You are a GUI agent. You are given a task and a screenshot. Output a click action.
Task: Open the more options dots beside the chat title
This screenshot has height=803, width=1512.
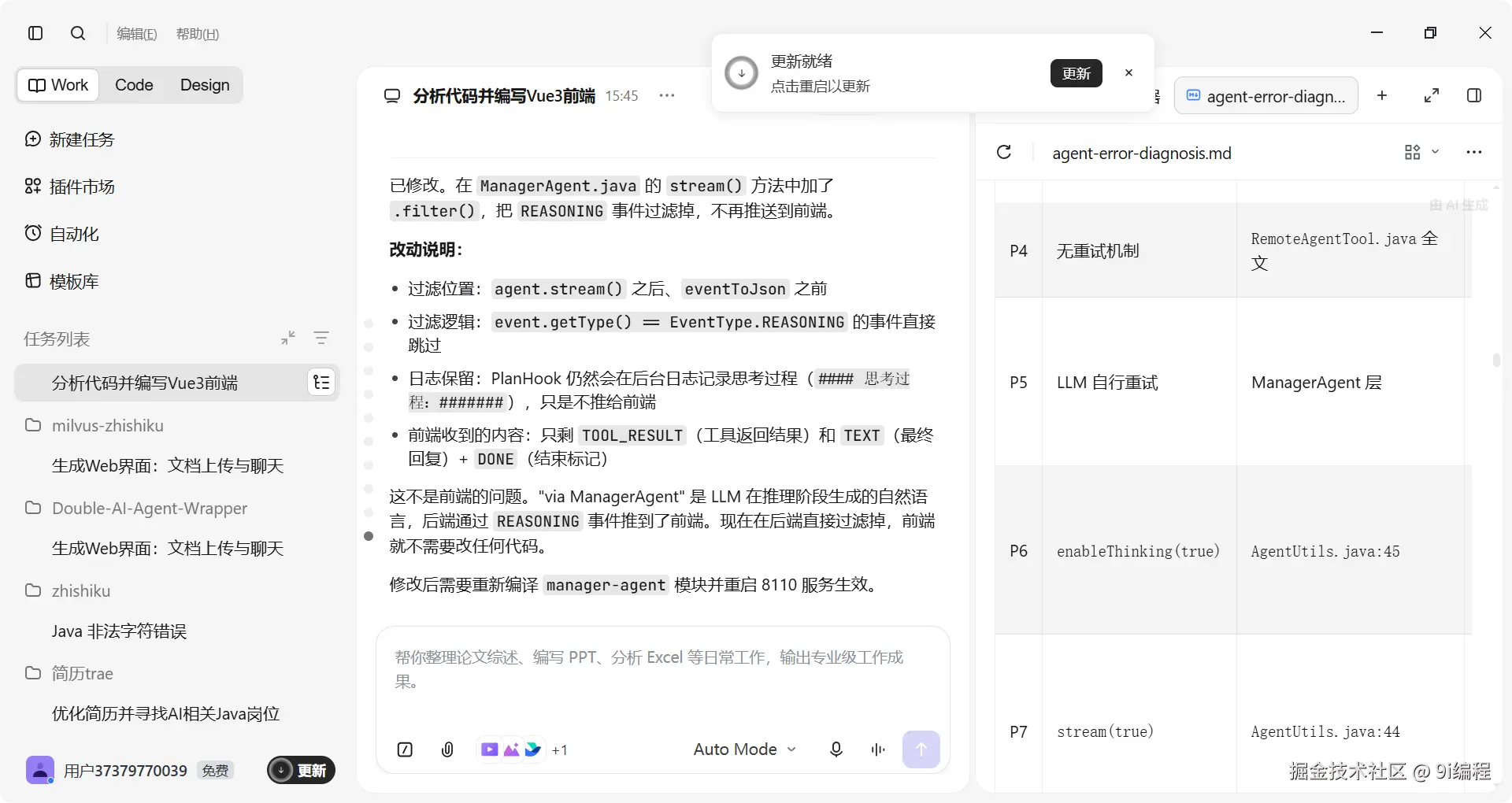[x=667, y=95]
